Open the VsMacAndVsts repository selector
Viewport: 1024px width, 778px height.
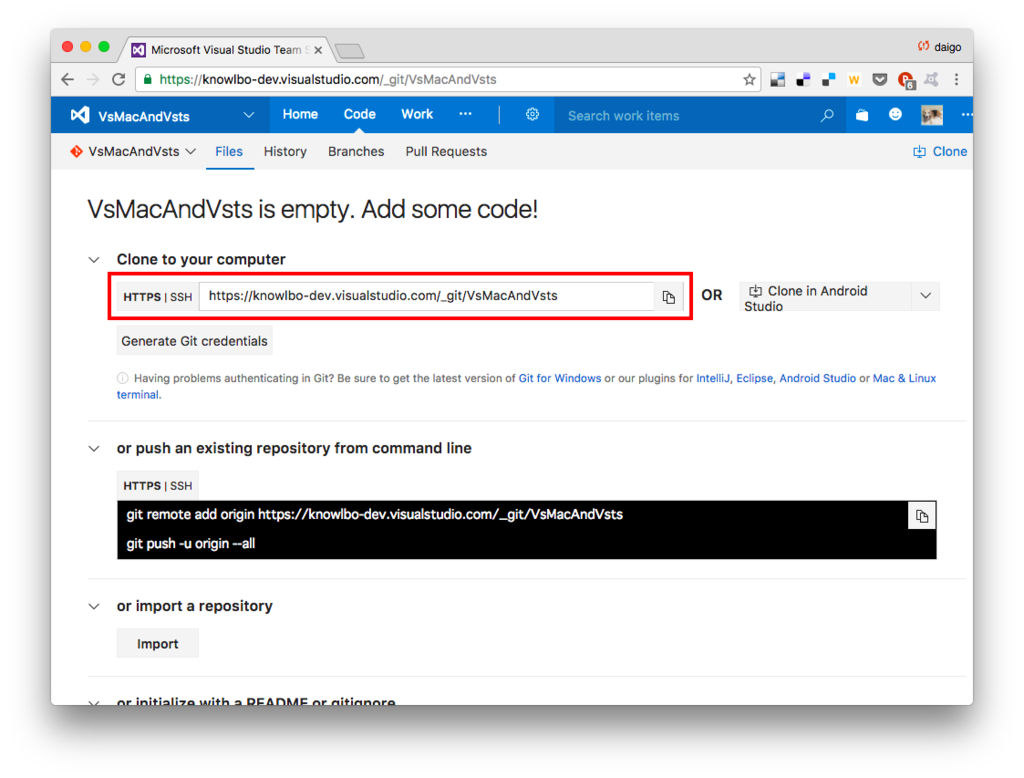tap(133, 152)
